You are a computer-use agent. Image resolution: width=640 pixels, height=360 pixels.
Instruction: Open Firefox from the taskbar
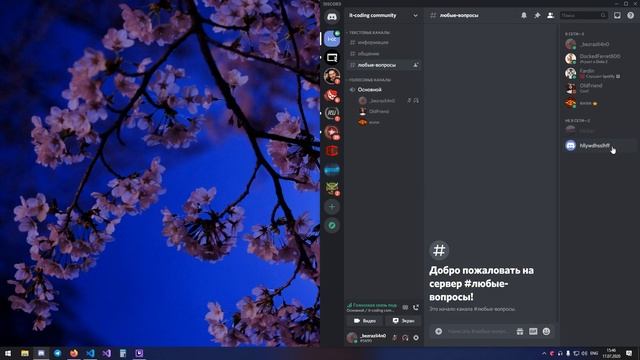[x=74, y=353]
